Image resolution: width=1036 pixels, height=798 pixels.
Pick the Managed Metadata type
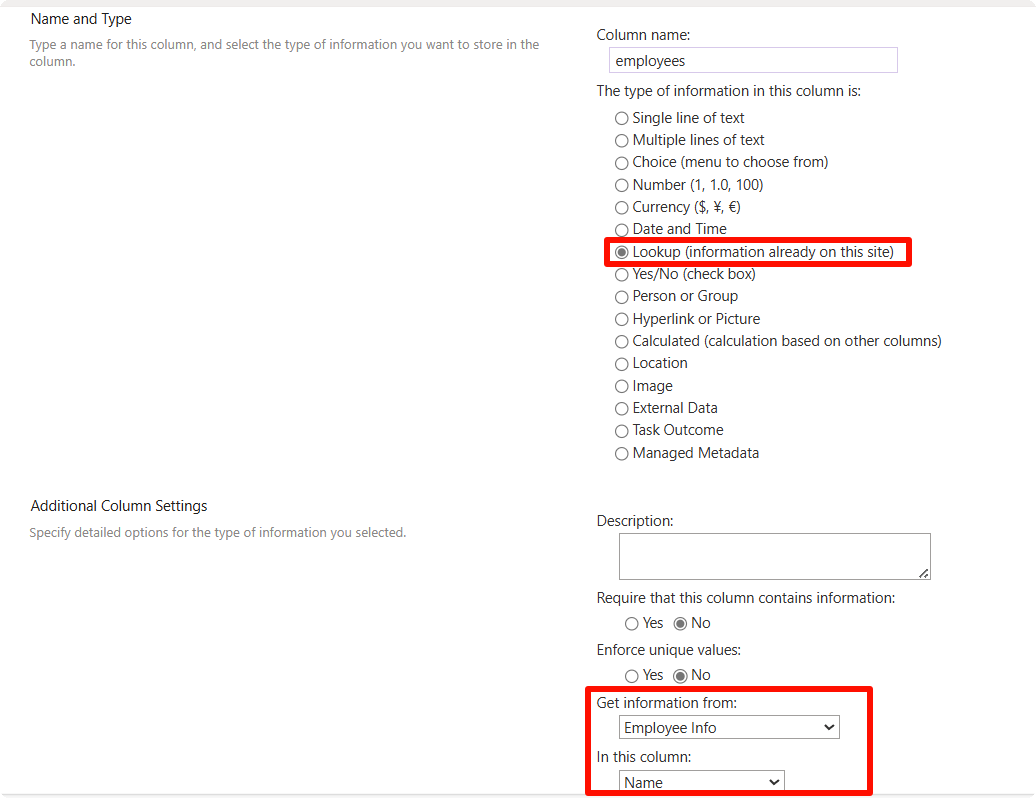click(621, 452)
